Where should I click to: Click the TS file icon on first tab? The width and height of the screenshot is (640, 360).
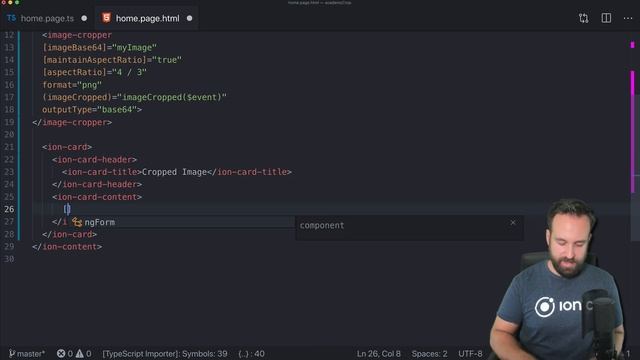point(11,18)
